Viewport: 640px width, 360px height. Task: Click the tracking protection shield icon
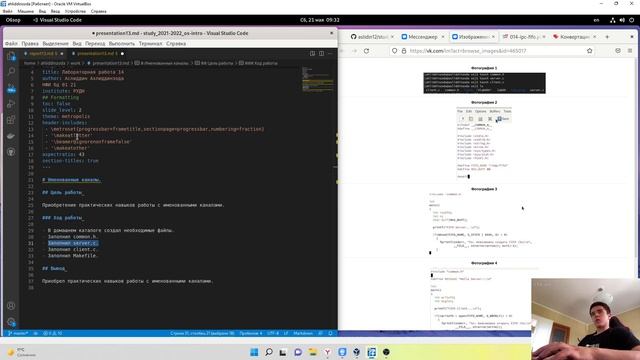(394, 51)
